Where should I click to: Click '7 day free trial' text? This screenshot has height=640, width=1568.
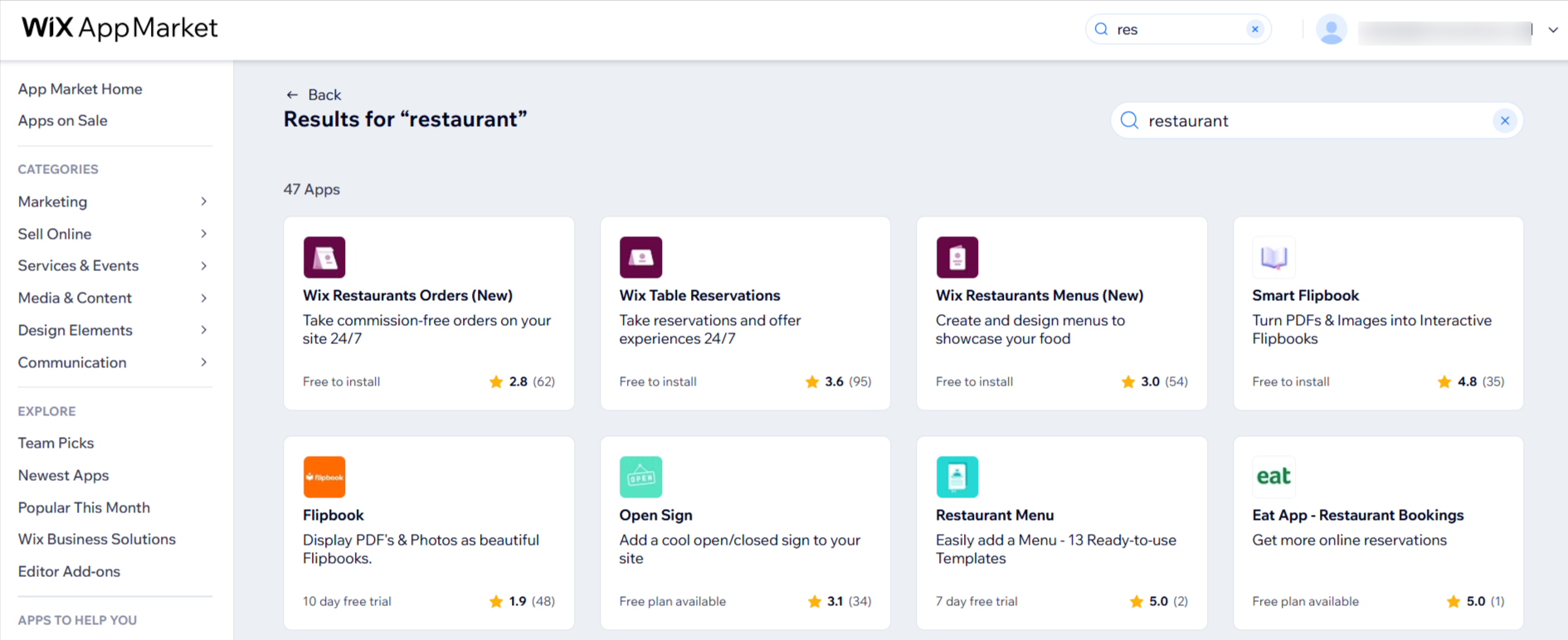pyautogui.click(x=976, y=601)
